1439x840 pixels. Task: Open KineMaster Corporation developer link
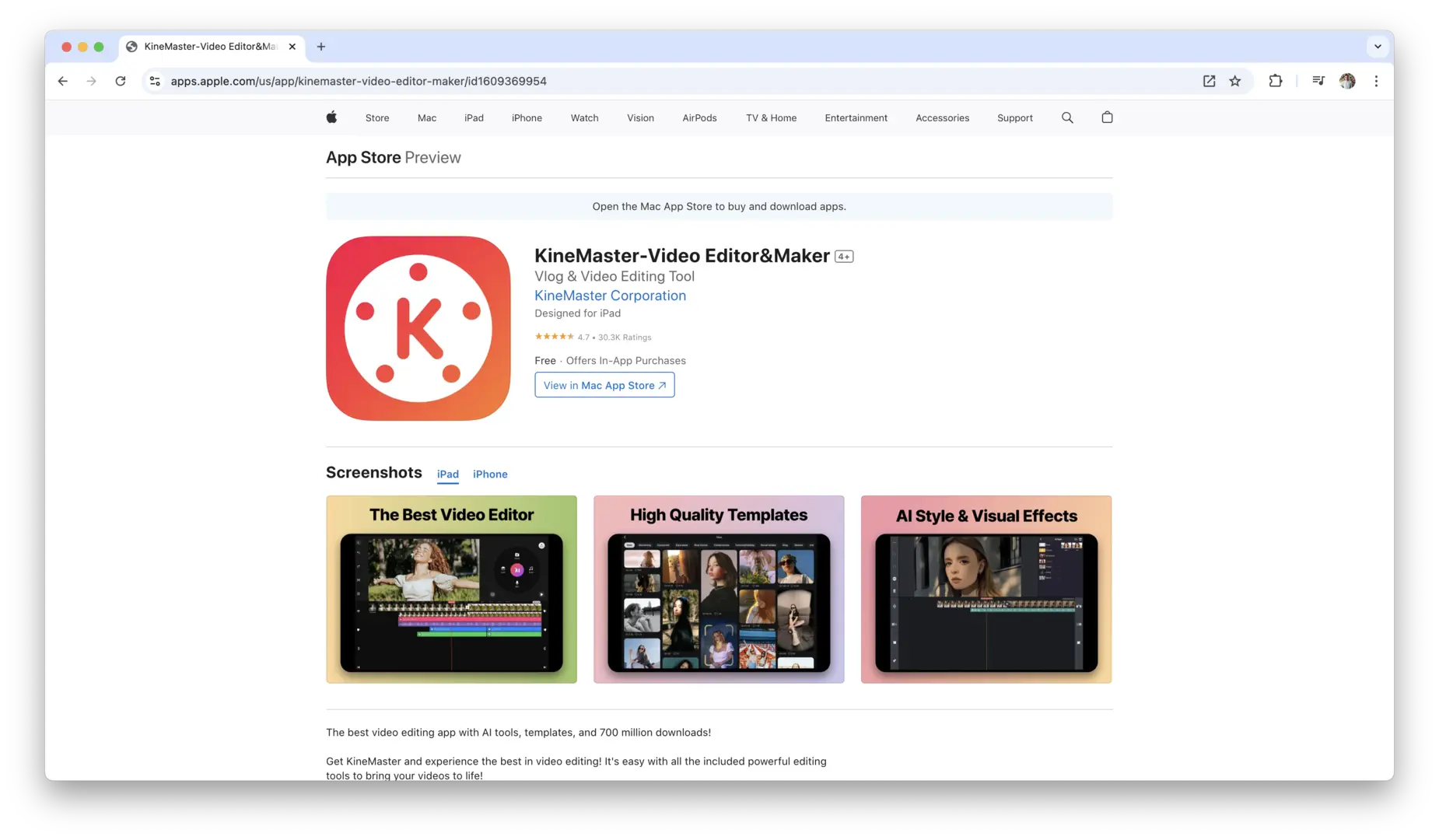[610, 296]
